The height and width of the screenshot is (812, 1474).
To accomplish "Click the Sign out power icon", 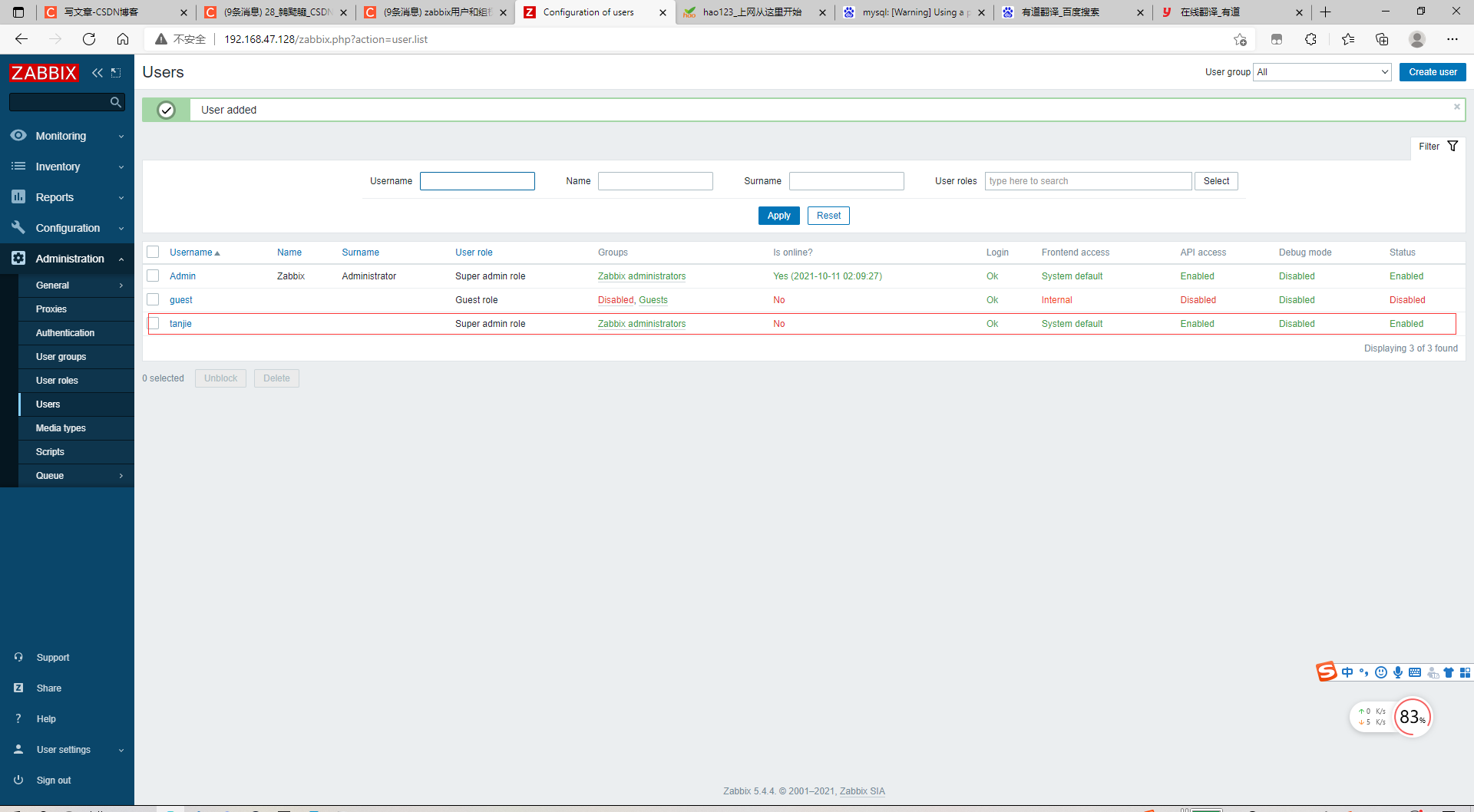I will click(18, 780).
